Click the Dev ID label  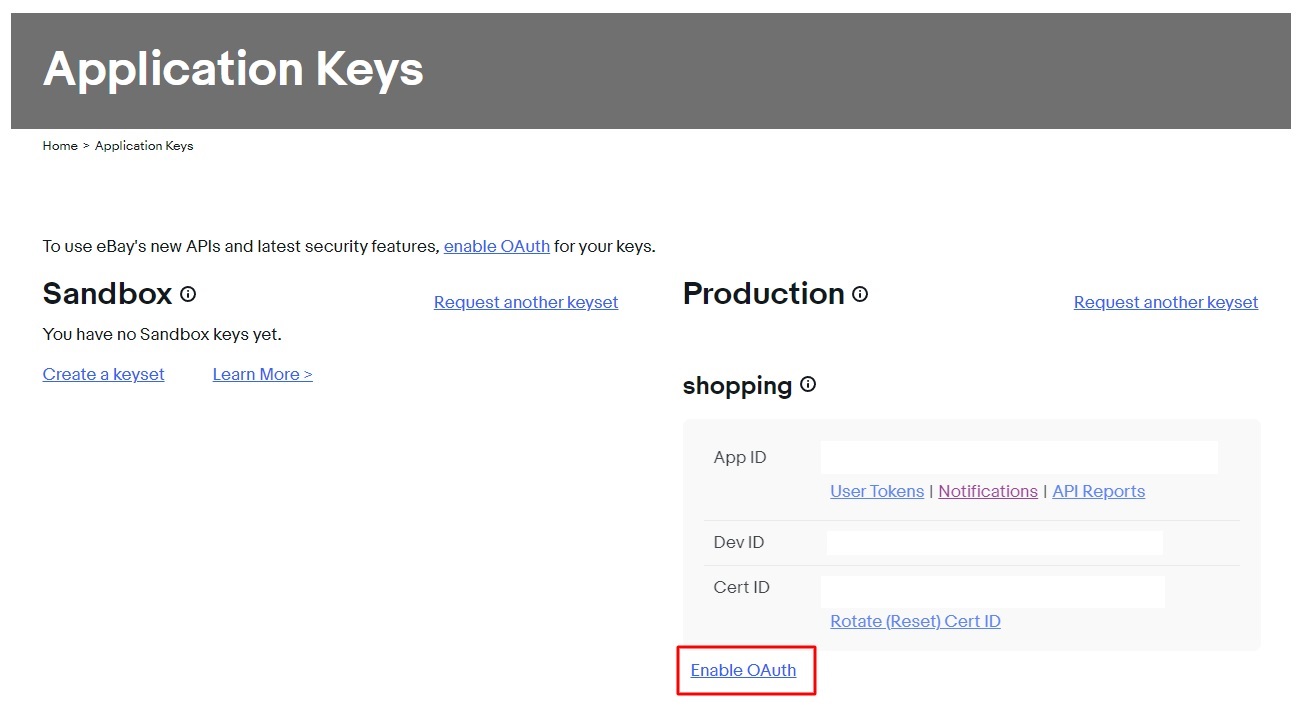point(739,542)
